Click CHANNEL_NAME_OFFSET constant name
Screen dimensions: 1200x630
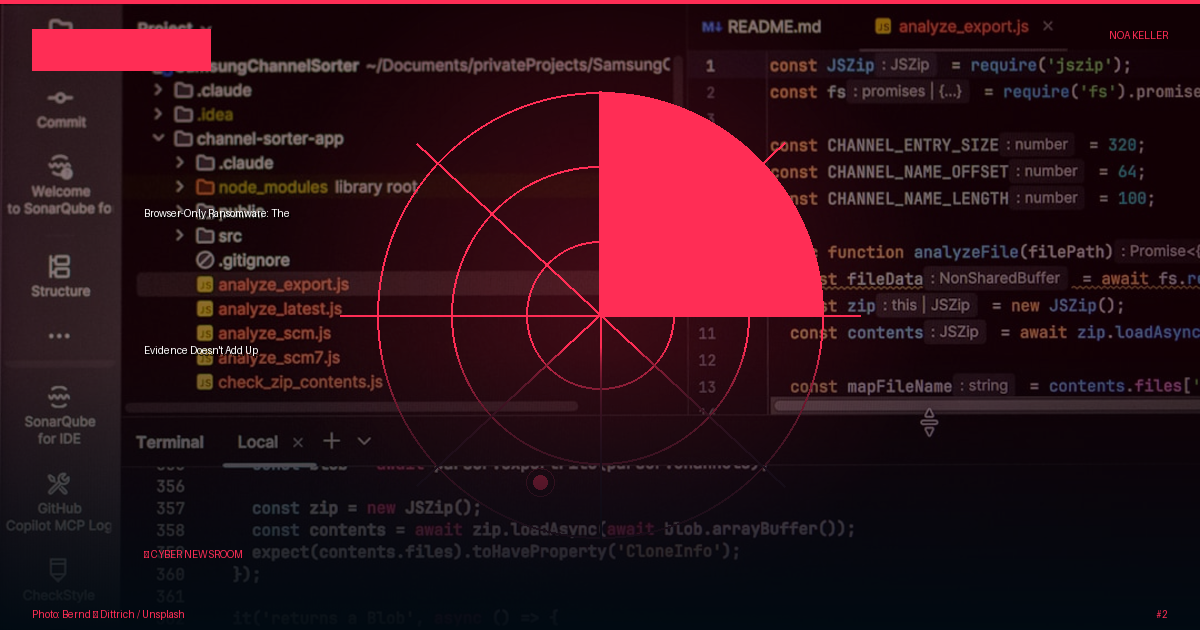(x=917, y=172)
